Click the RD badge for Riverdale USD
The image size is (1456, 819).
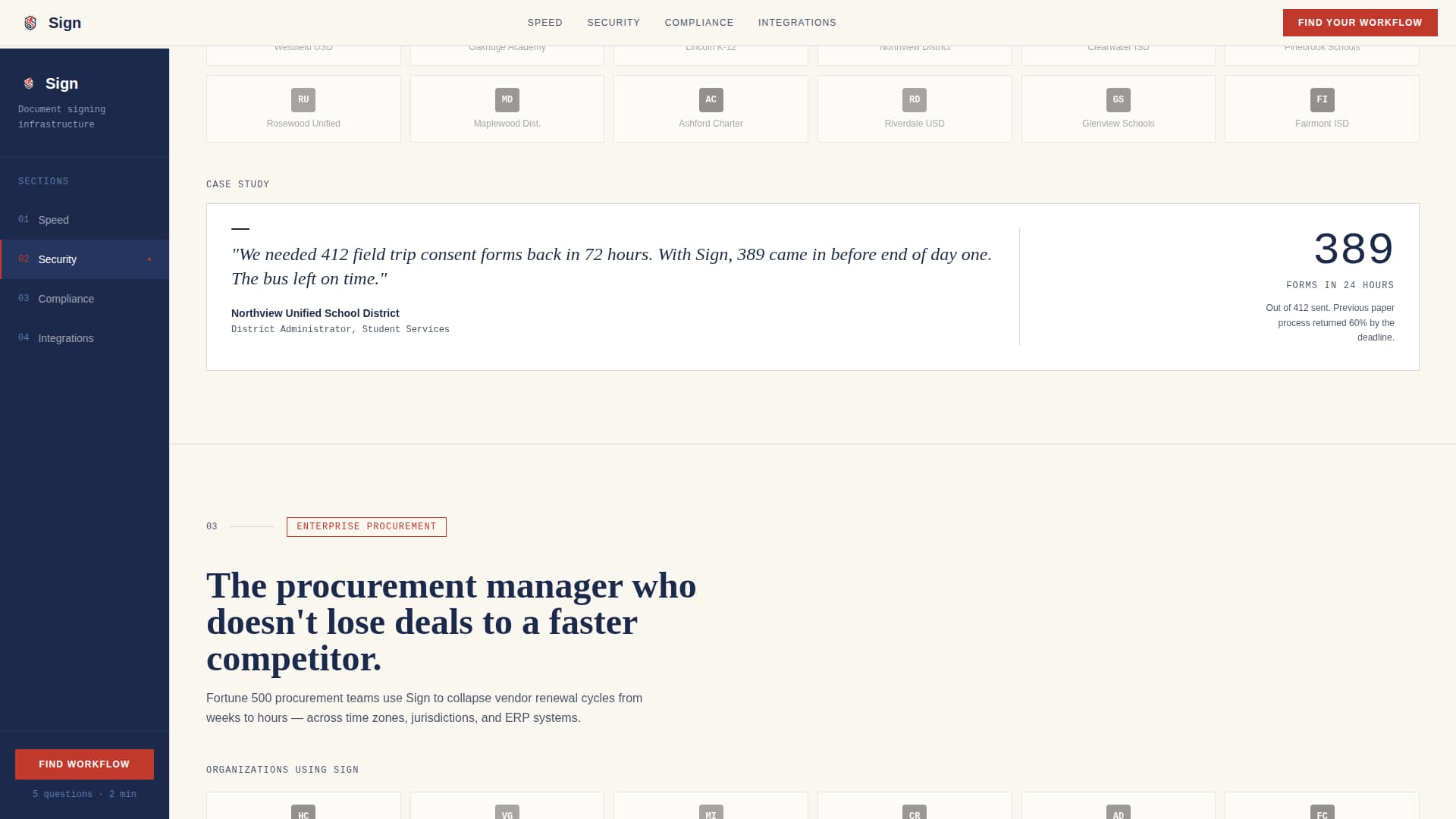[915, 100]
